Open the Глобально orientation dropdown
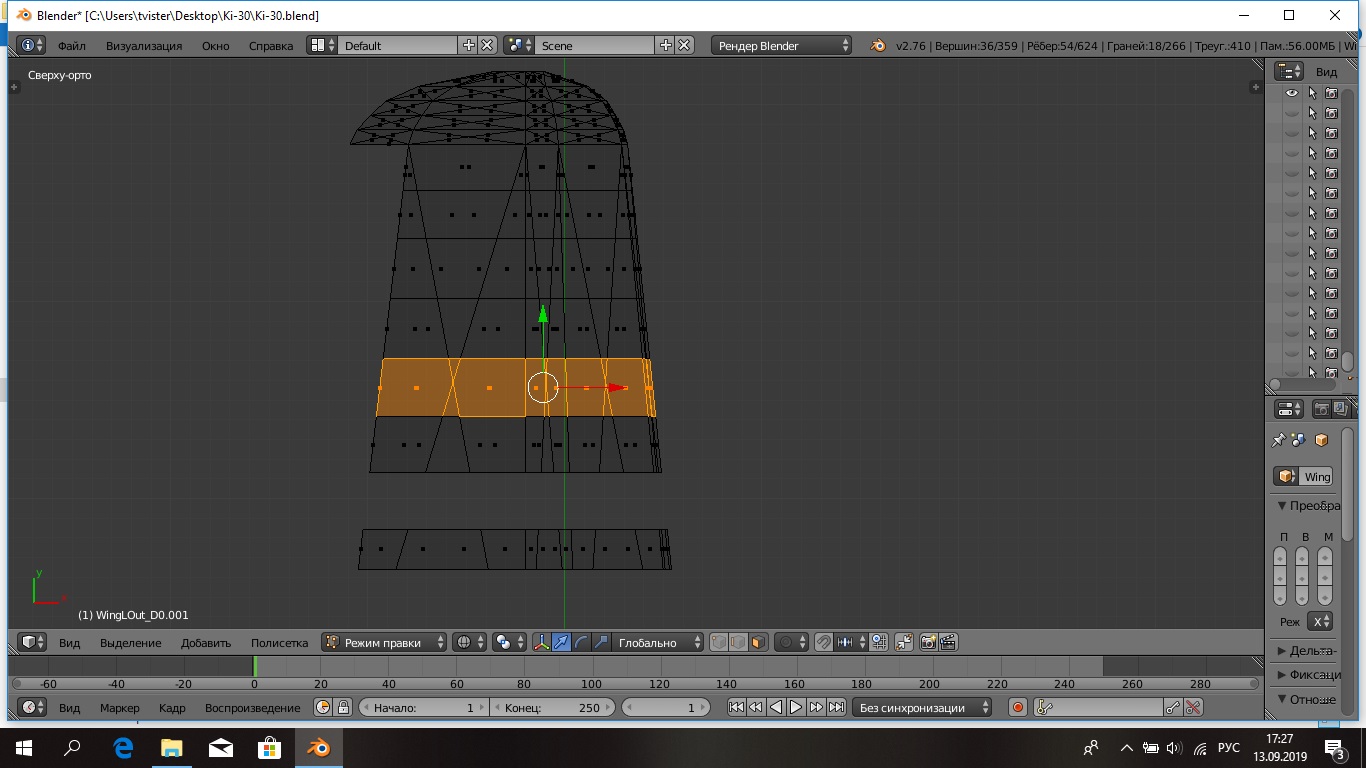Viewport: 1366px width, 768px height. tap(656, 643)
